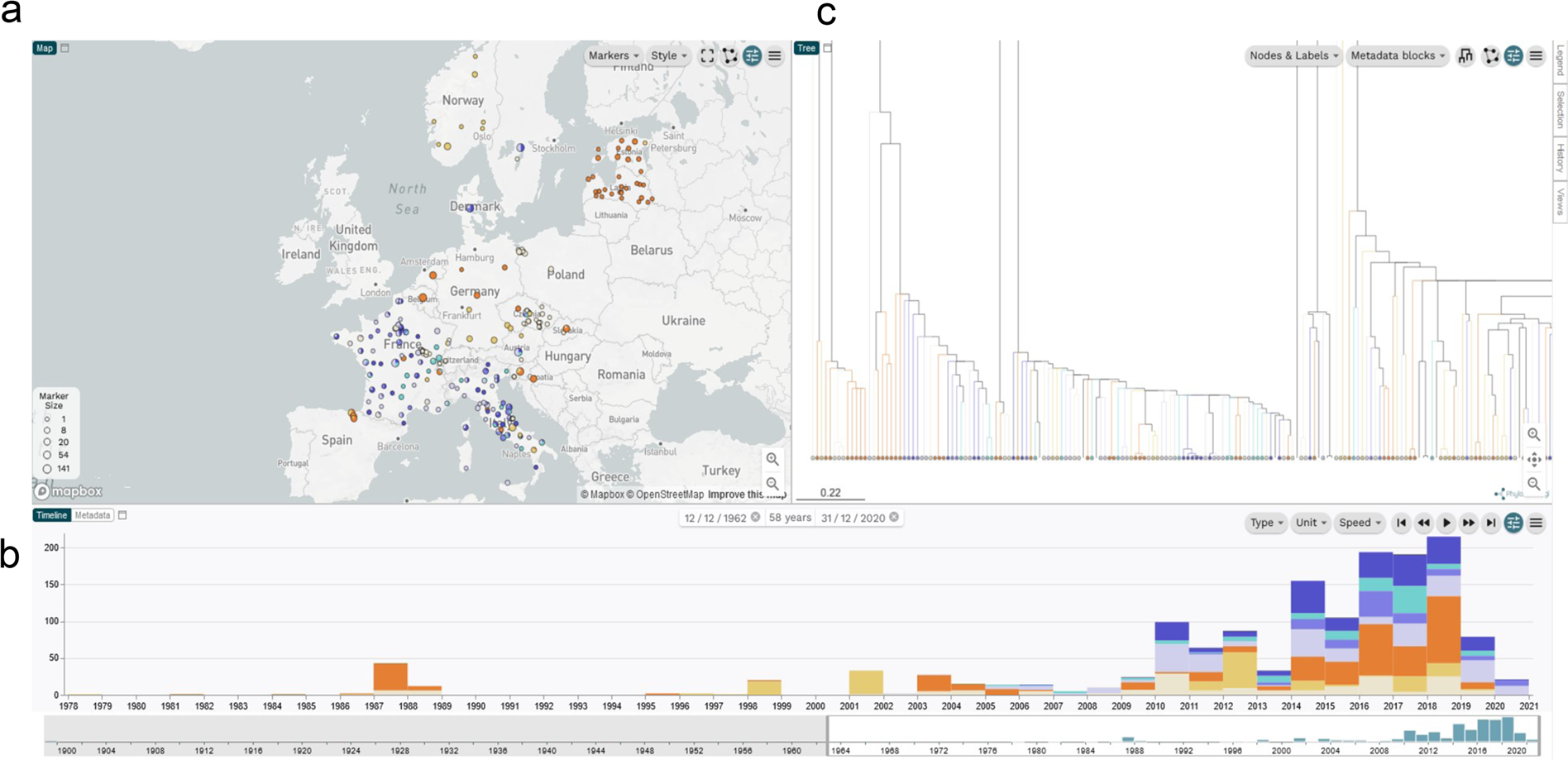Expand the Metadata blocks dropdown
This screenshot has height=760, width=1568.
[1397, 56]
